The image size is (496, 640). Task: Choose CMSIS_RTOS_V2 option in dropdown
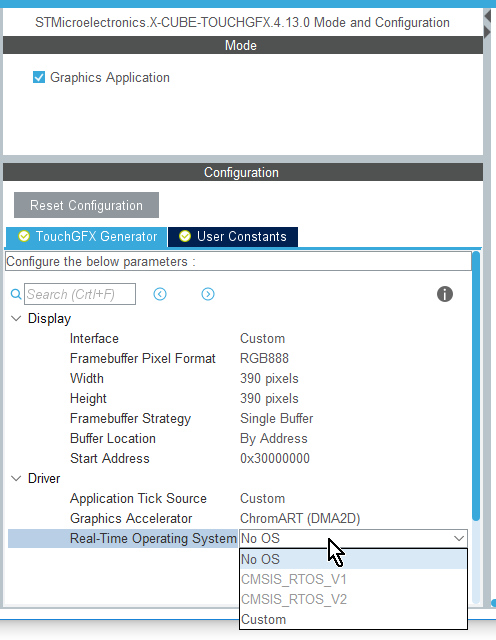pos(353,599)
